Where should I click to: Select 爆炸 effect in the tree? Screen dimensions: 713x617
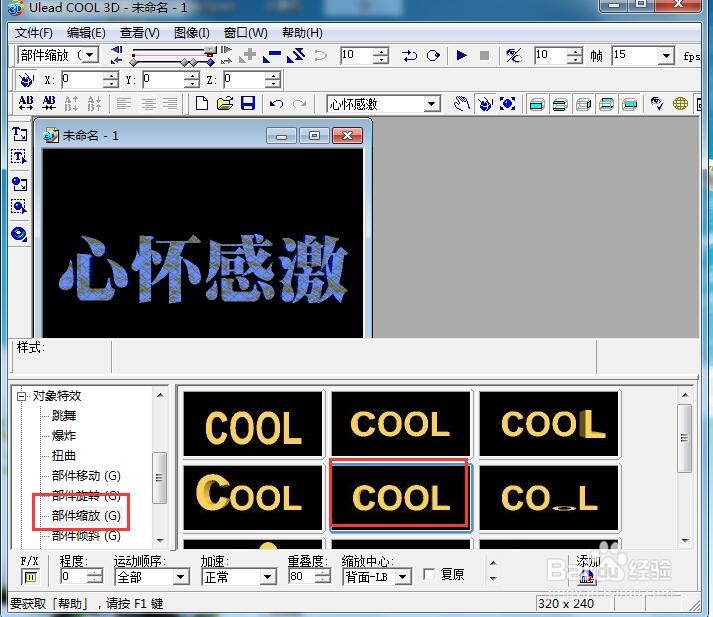pos(64,436)
